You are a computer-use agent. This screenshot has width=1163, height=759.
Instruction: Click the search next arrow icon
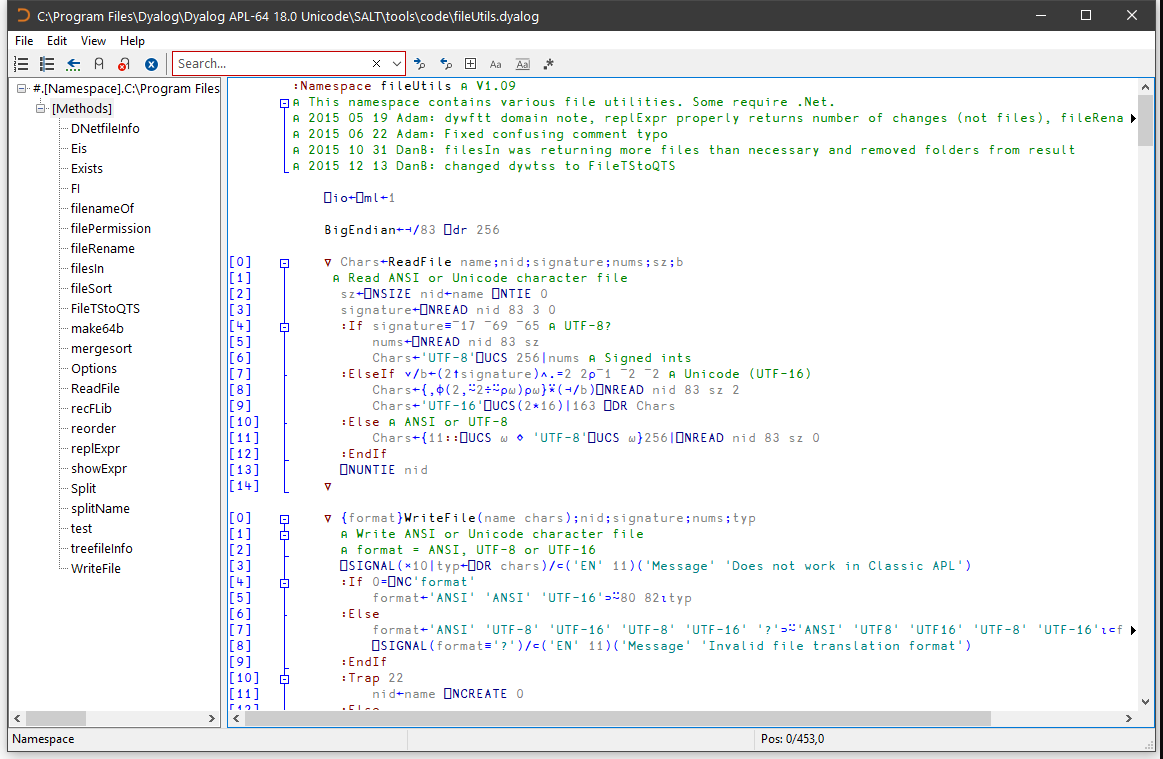click(x=420, y=64)
